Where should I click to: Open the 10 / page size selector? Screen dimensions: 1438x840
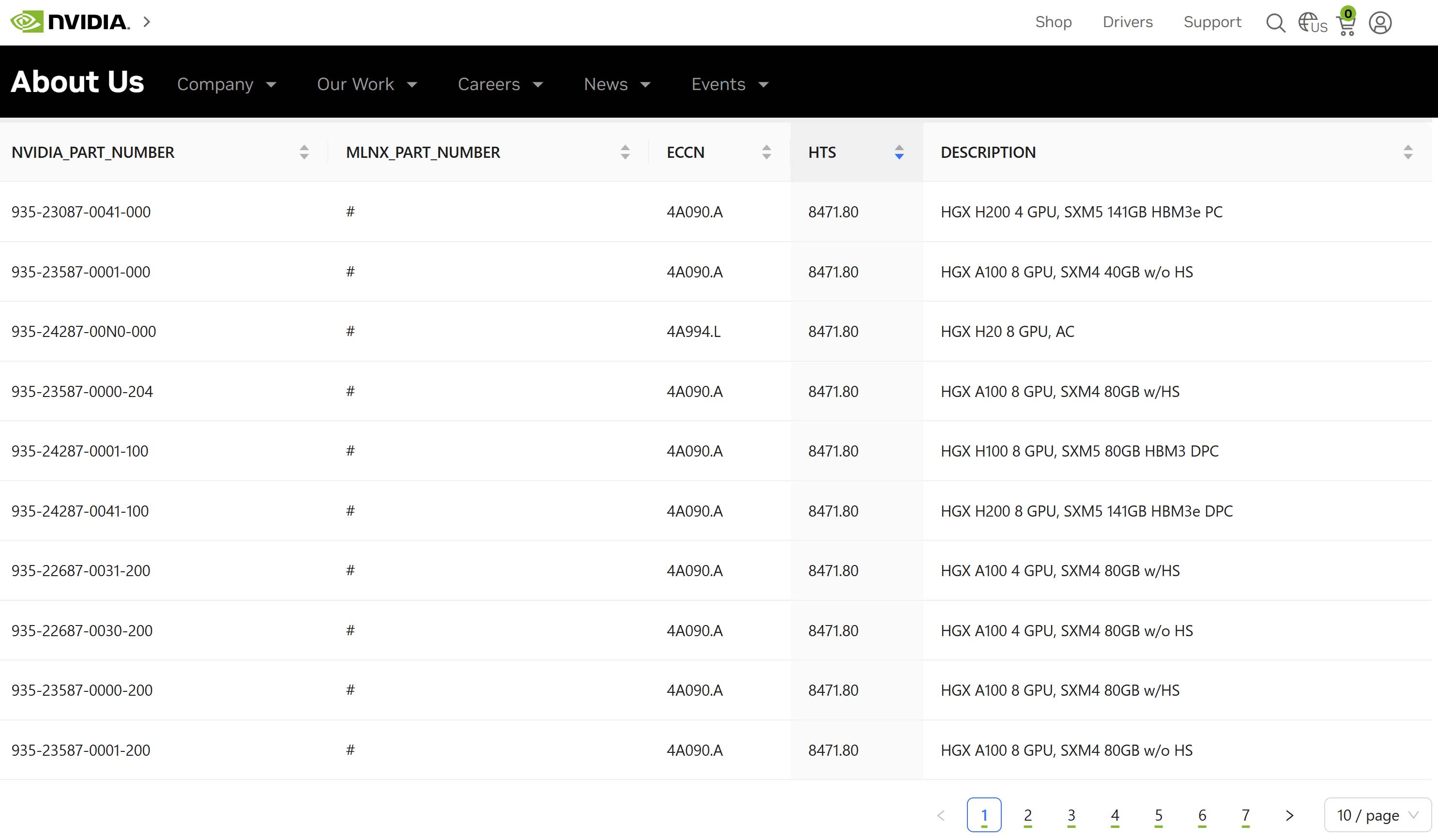1377,815
